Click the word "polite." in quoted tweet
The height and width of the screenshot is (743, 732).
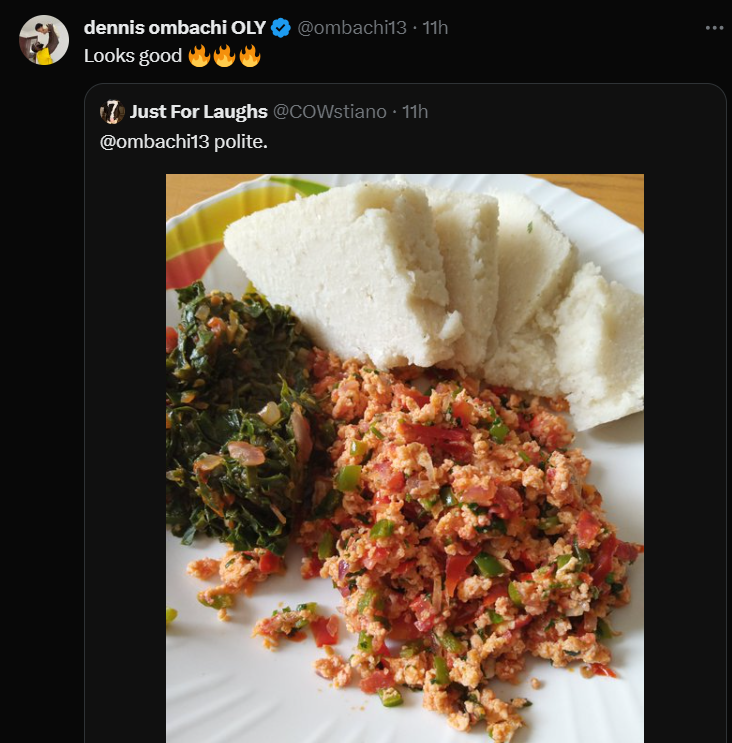pyautogui.click(x=241, y=141)
